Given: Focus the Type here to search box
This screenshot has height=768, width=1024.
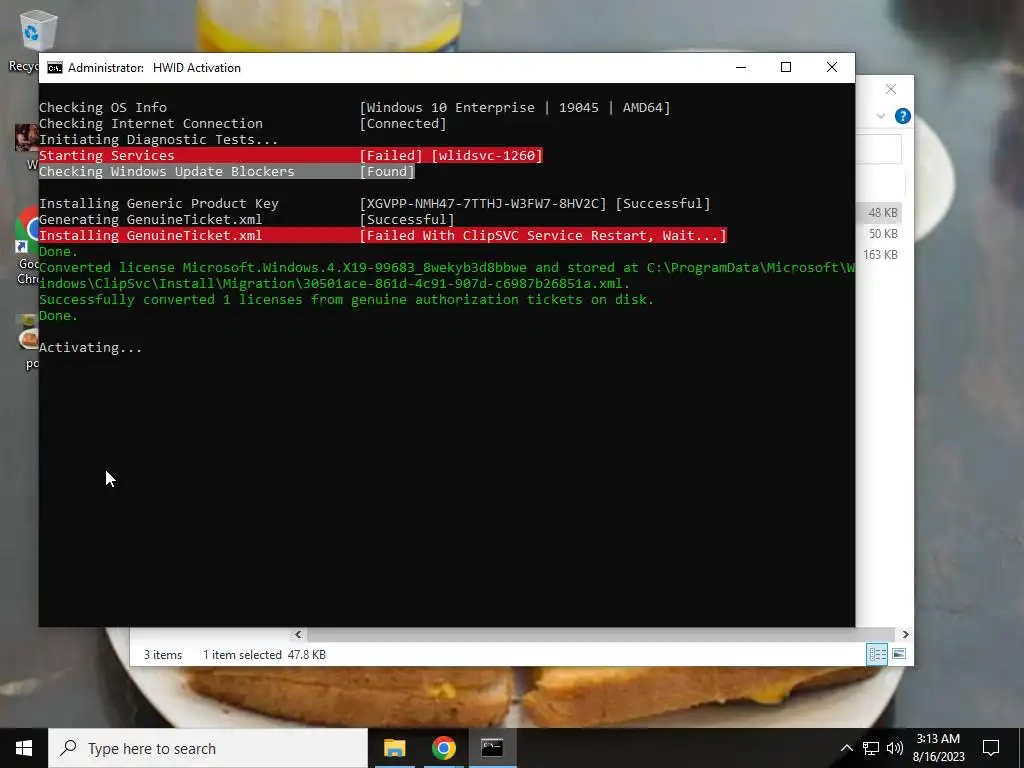Looking at the screenshot, I should click(208, 748).
